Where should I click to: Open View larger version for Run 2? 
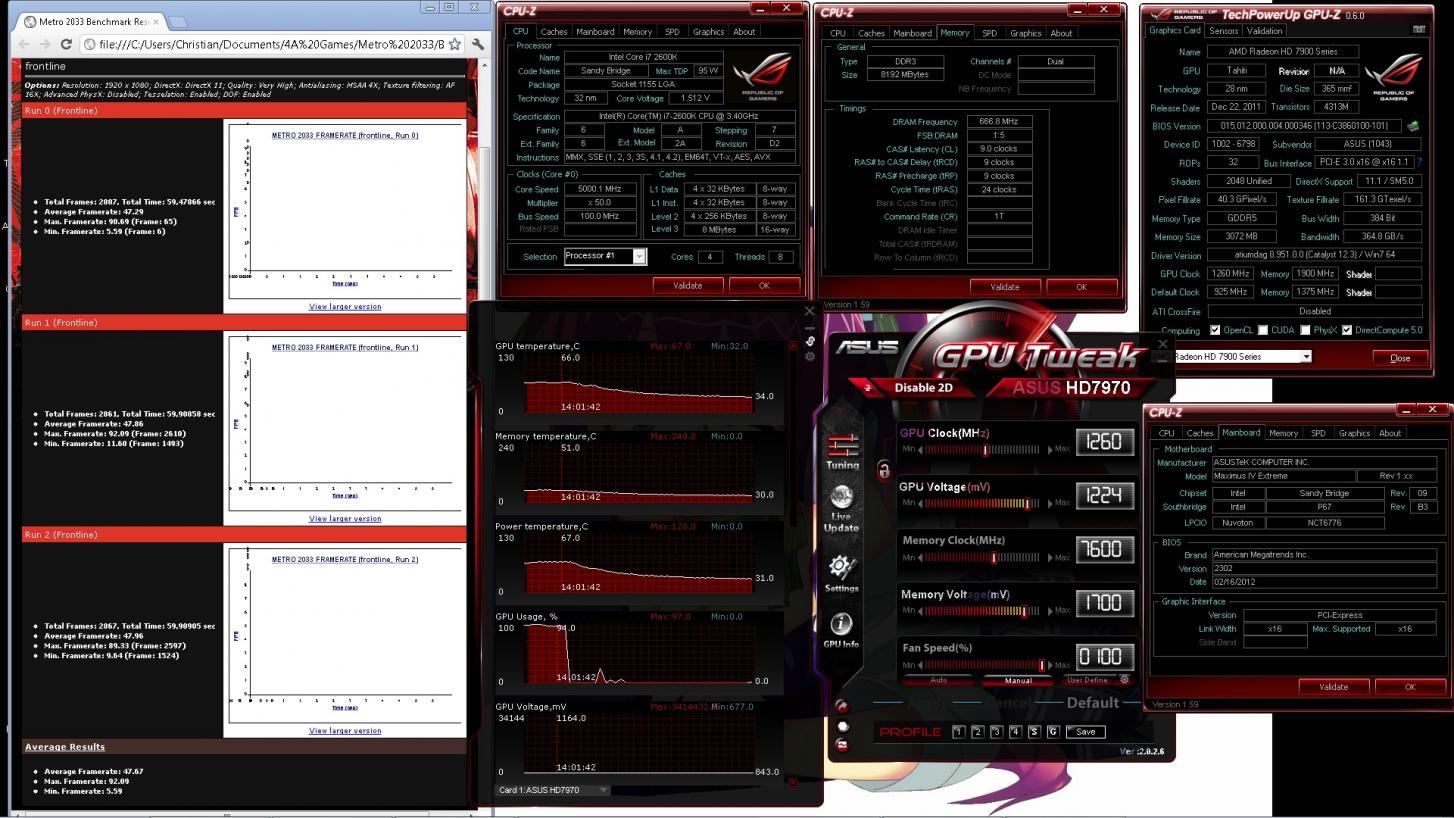click(x=345, y=731)
